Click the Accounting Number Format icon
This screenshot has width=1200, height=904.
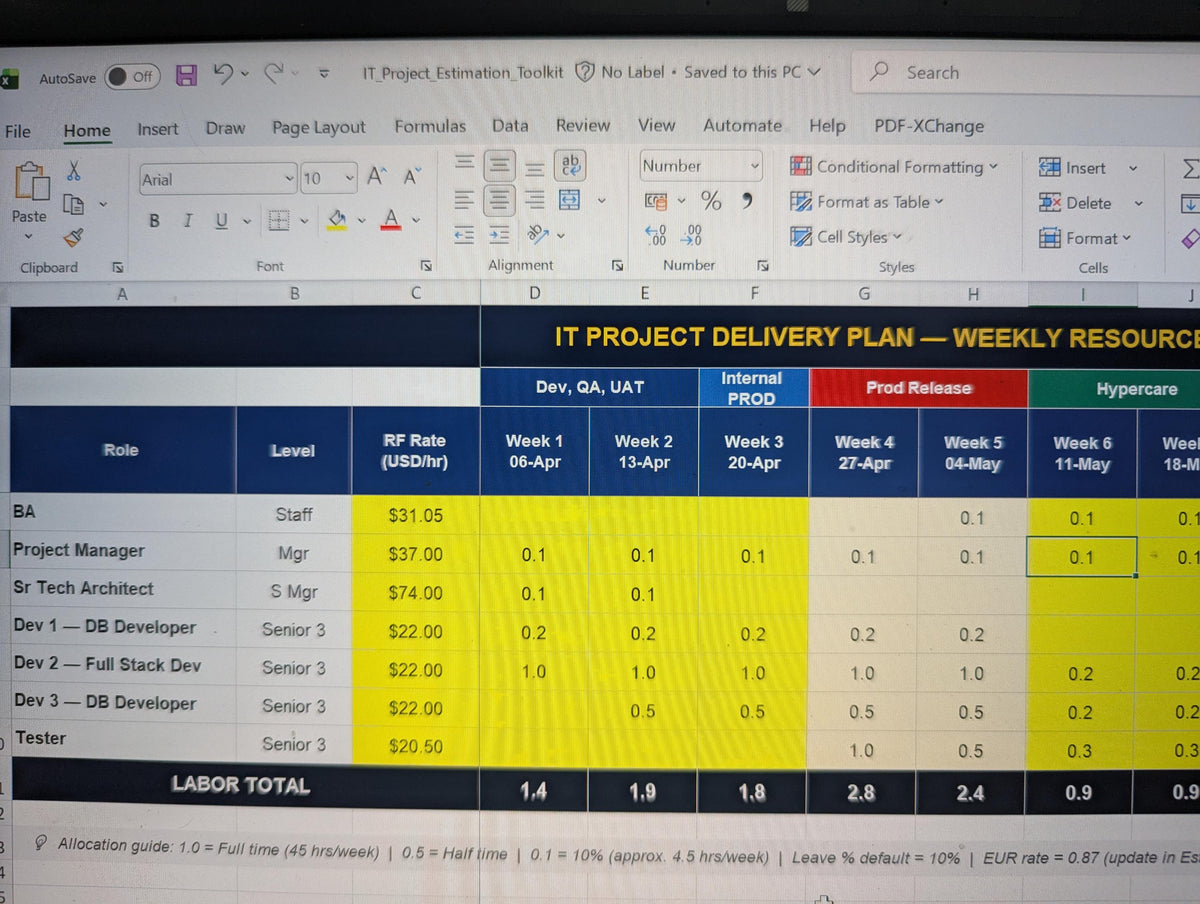coord(657,201)
